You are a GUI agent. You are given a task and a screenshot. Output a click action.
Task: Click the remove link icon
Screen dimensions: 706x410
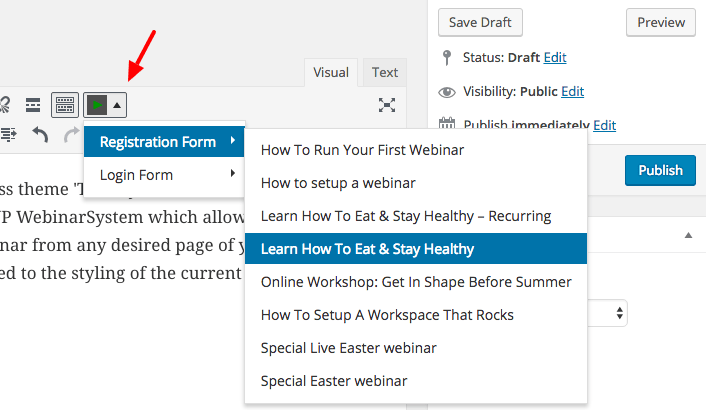tap(5, 105)
